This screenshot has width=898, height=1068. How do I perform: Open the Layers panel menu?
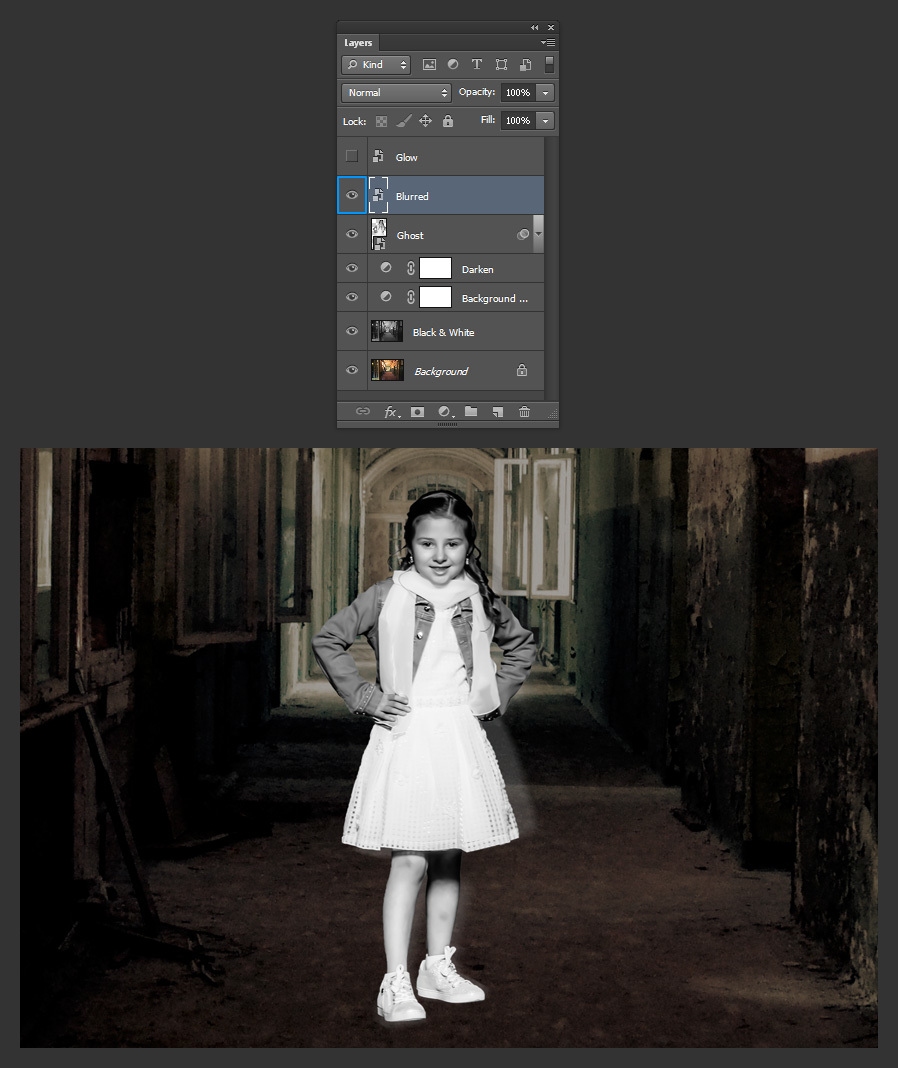pos(548,43)
